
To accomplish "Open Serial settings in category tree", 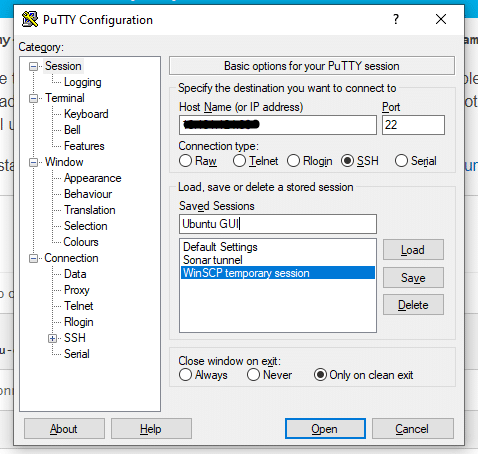I will [x=77, y=354].
